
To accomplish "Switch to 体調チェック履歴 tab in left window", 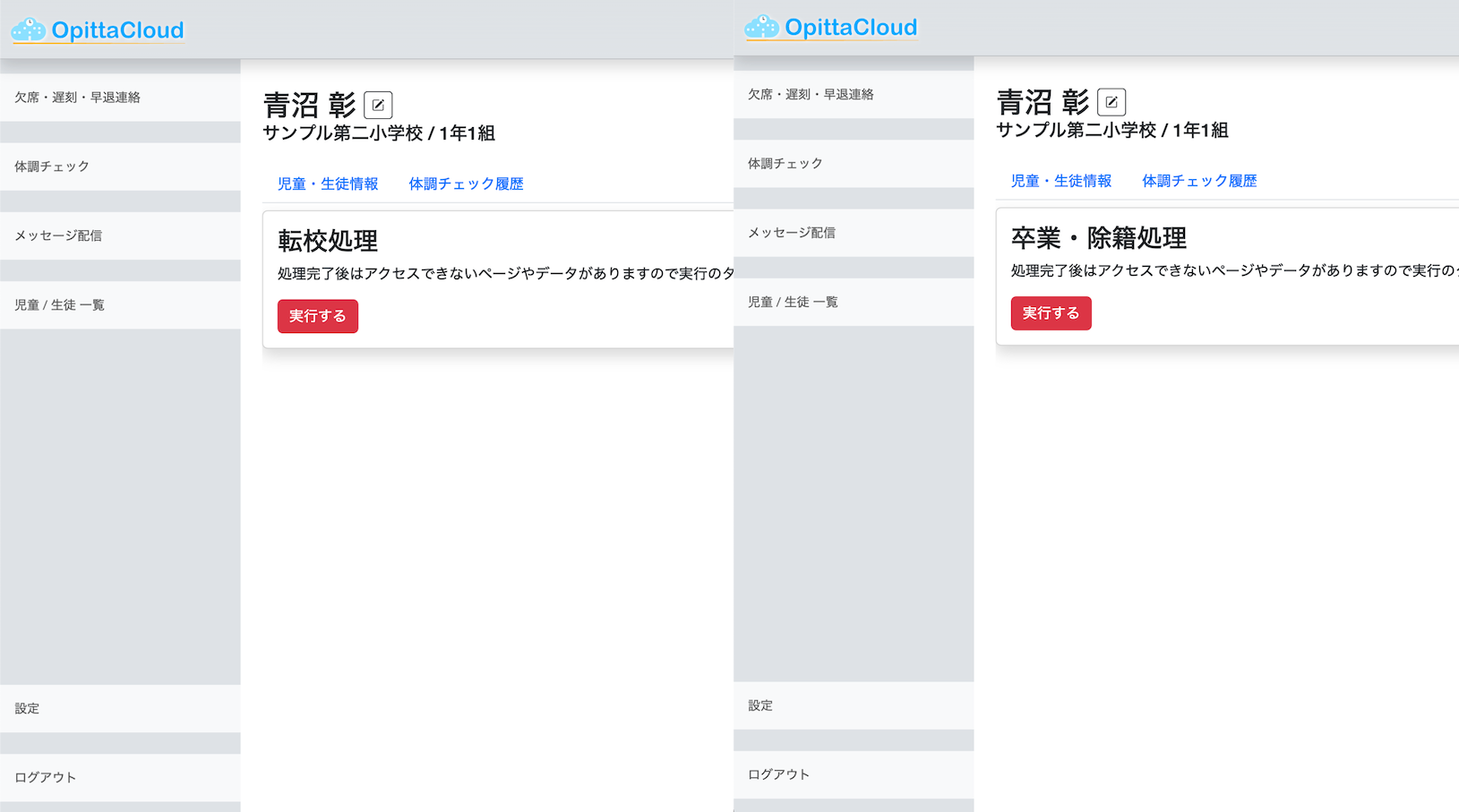I will tap(466, 184).
